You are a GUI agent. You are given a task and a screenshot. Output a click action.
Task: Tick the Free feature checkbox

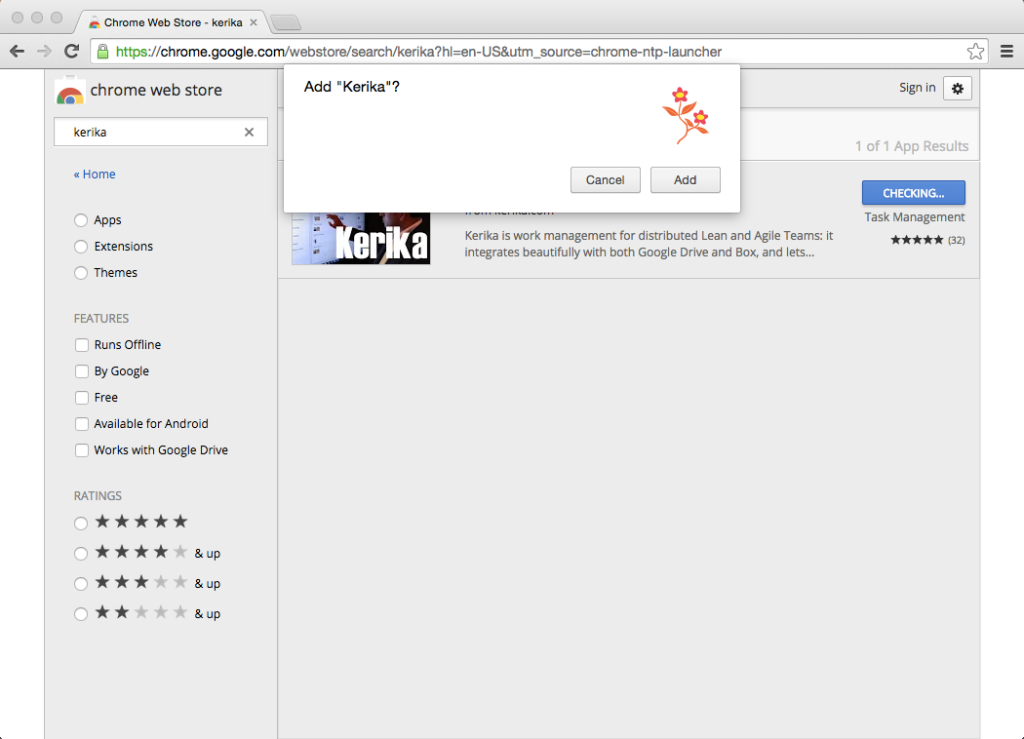coord(82,398)
